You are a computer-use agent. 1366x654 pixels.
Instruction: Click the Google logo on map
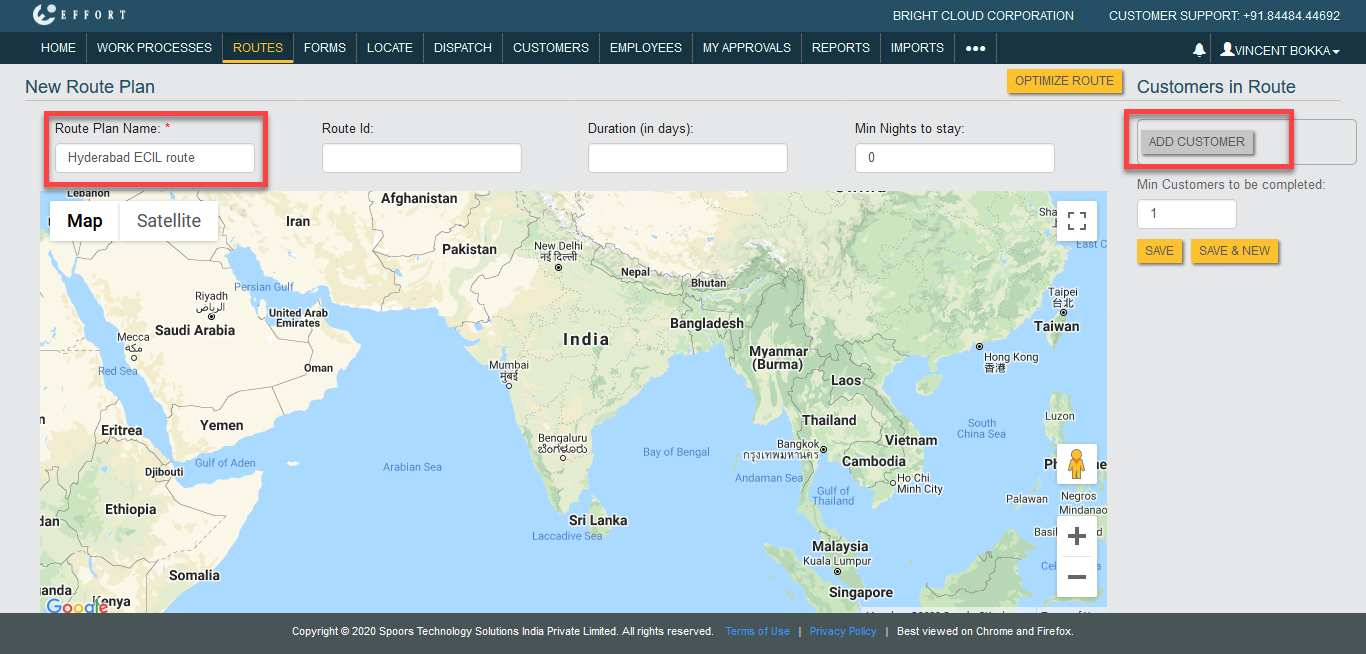[x=77, y=606]
